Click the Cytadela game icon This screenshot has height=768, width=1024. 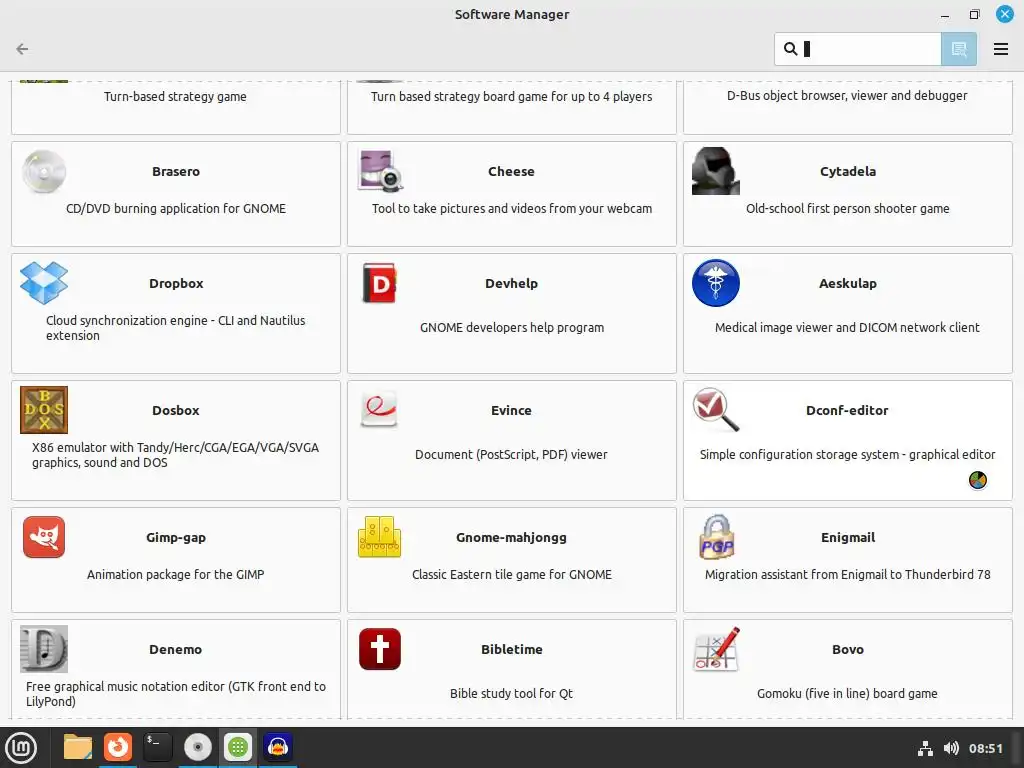[716, 171]
